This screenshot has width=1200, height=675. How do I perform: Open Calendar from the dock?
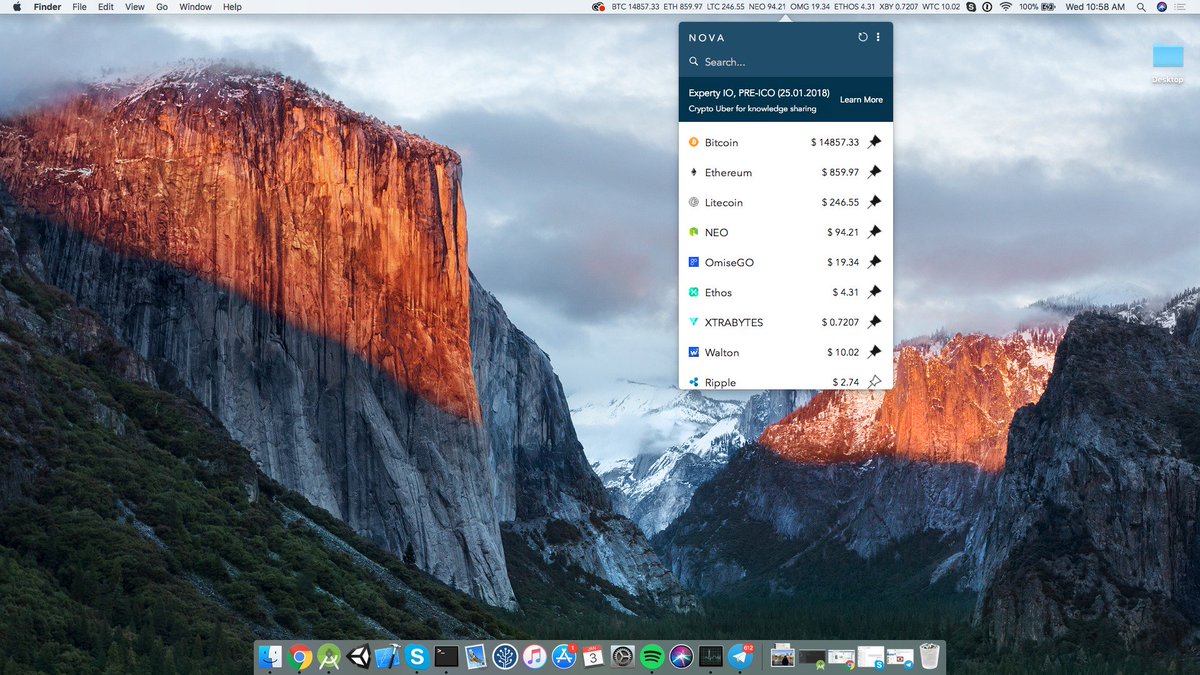tap(593, 656)
